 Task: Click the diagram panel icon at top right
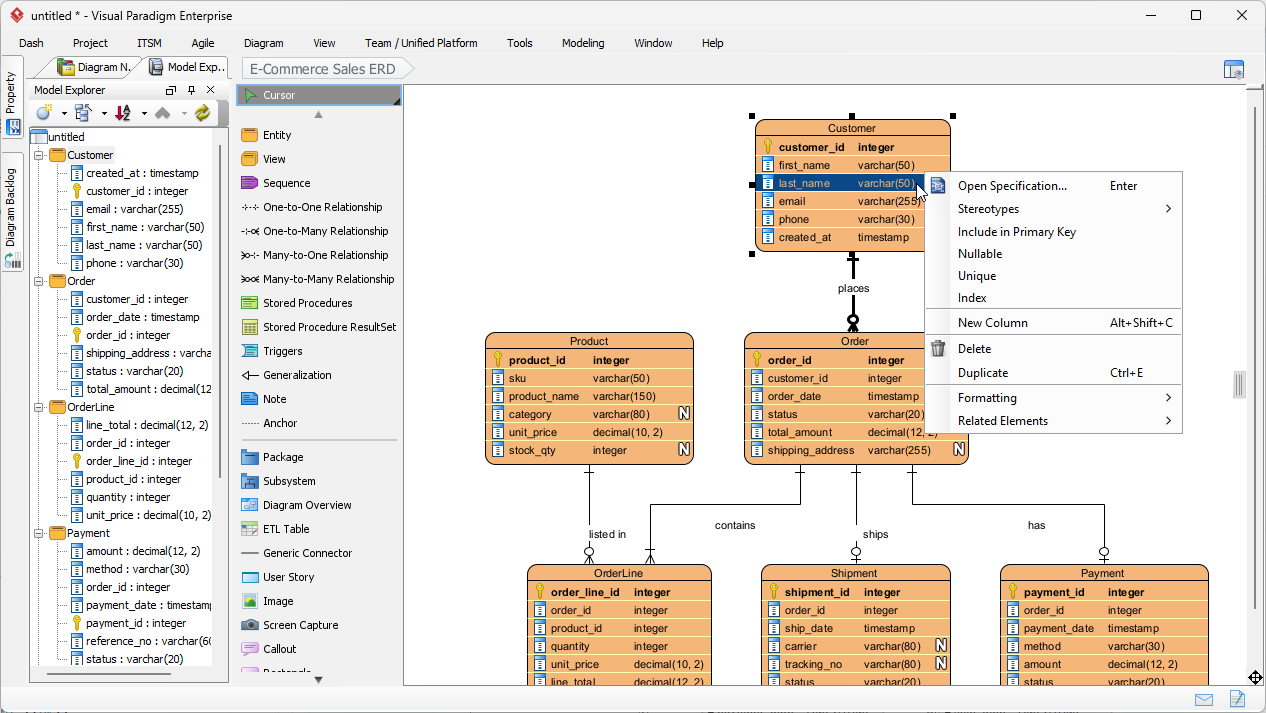click(x=1234, y=69)
